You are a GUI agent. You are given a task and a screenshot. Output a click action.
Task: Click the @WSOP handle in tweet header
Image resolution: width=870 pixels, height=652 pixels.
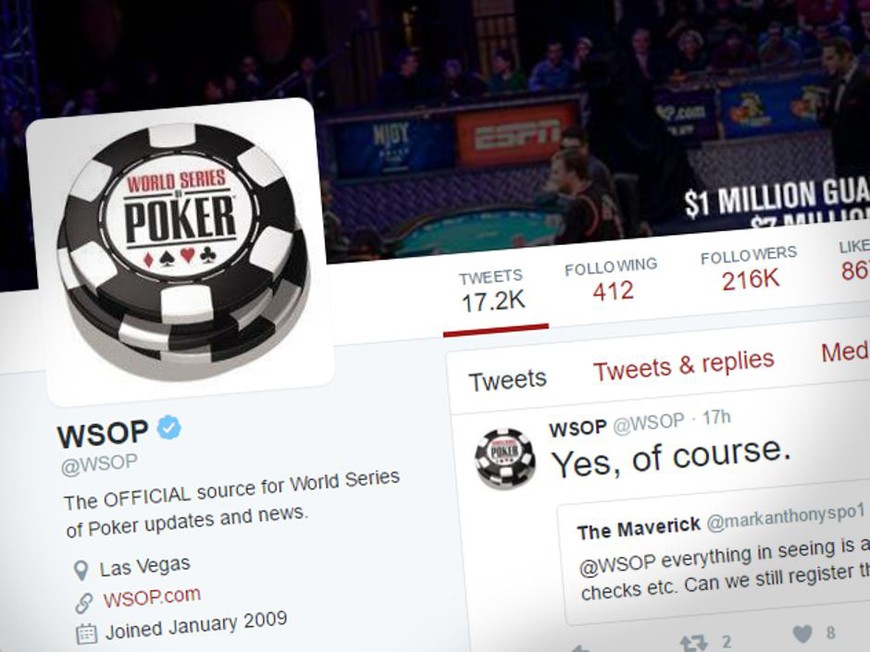coord(649,423)
